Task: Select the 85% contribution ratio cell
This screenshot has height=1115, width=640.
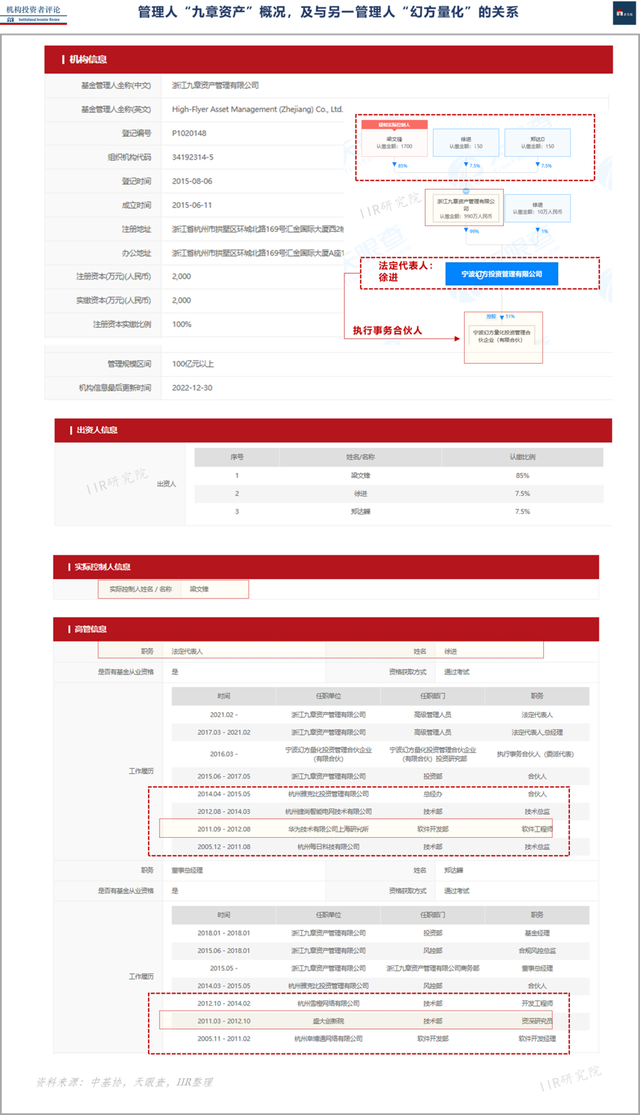Action: click(522, 476)
